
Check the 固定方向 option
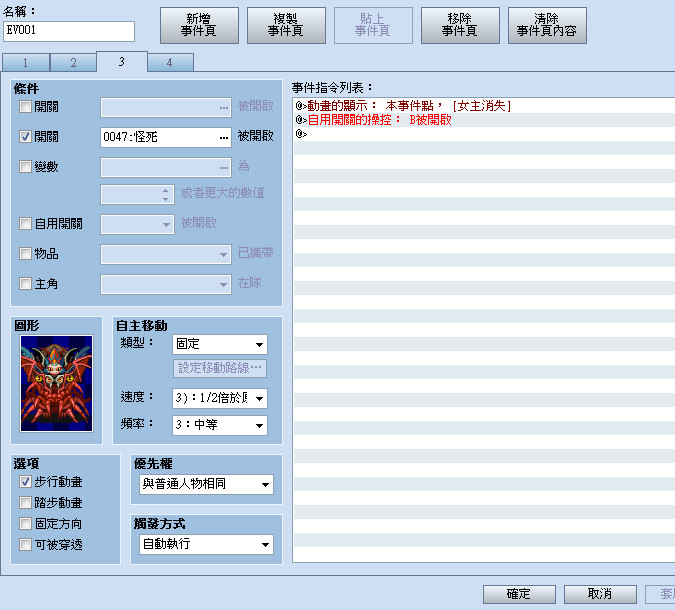25,524
